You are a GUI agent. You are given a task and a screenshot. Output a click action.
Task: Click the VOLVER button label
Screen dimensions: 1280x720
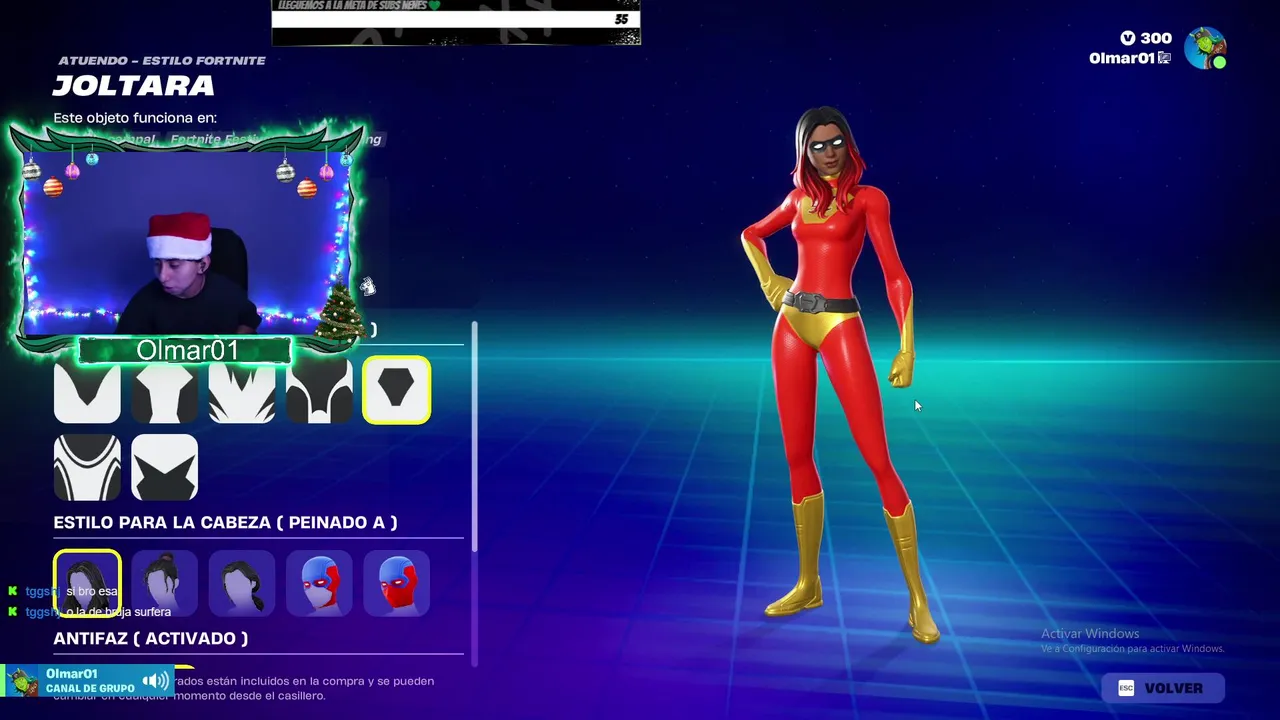[1173, 688]
